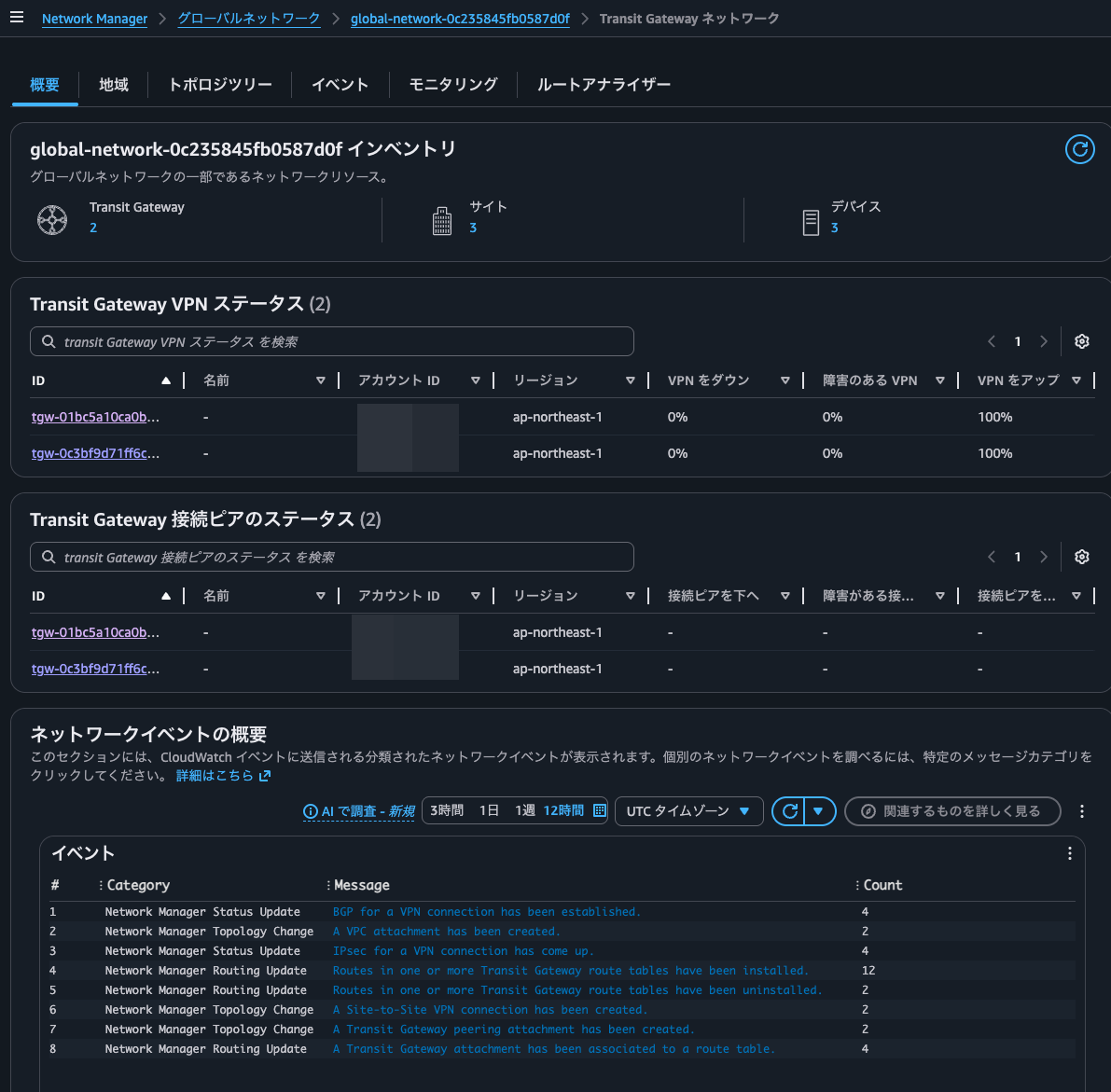
Task: Switch to the 概要 tab
Action: [x=45, y=85]
